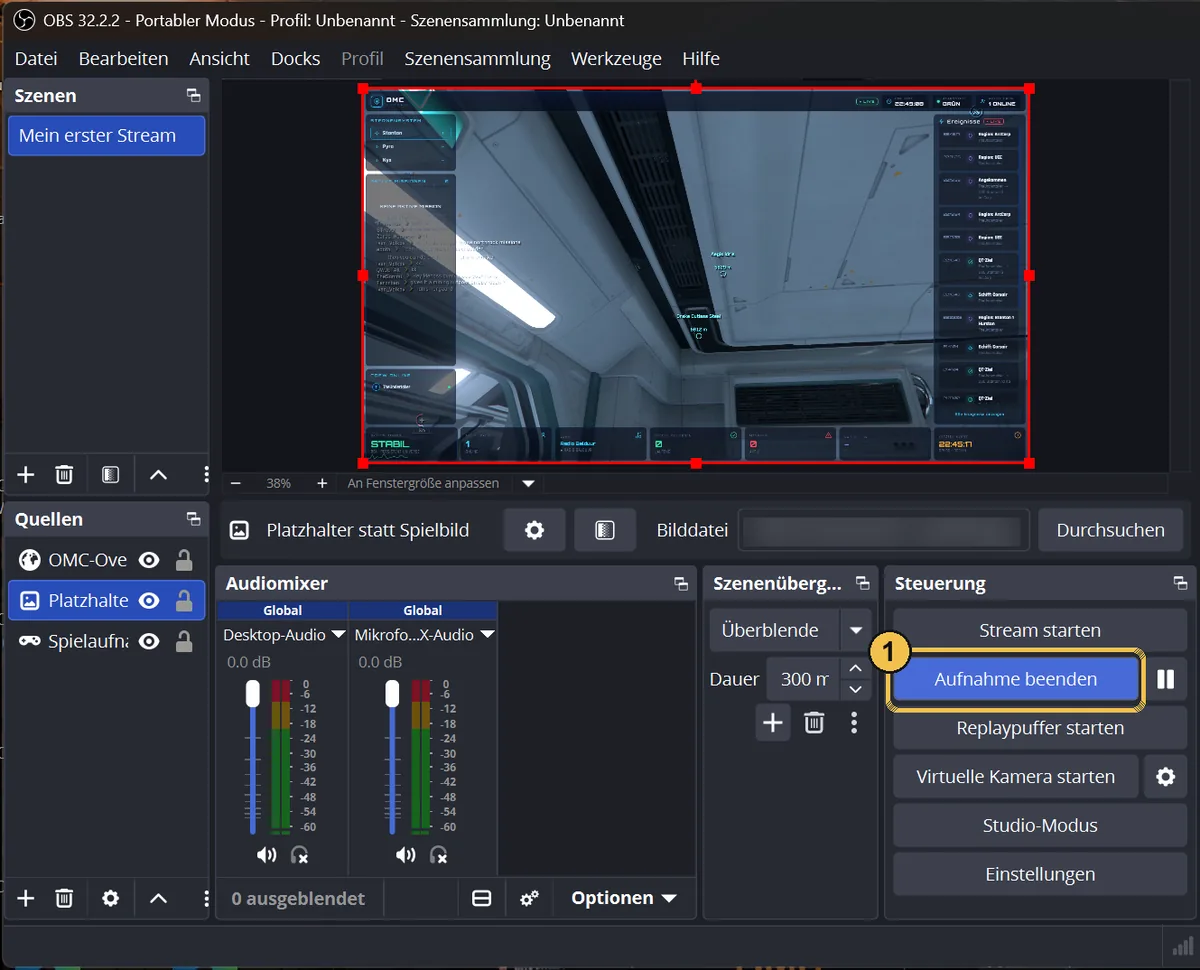Image resolution: width=1200 pixels, height=970 pixels.
Task: Increase the Dauer value with the up arrow
Action: click(855, 668)
